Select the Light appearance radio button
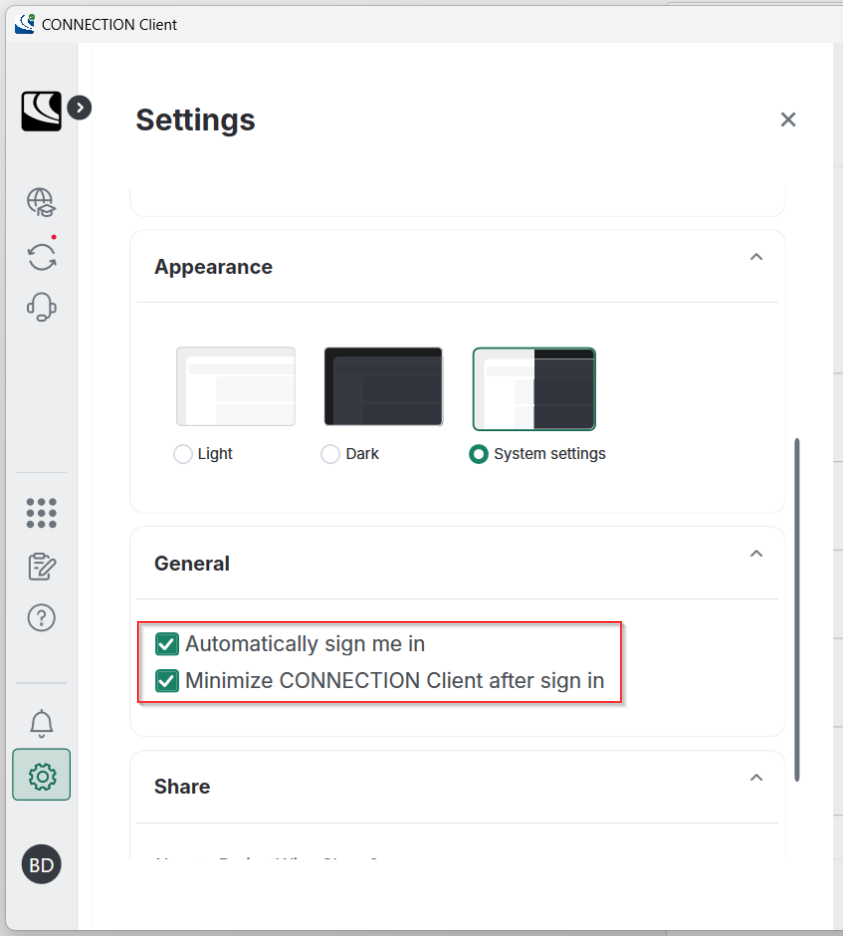The height and width of the screenshot is (936, 843). click(183, 454)
